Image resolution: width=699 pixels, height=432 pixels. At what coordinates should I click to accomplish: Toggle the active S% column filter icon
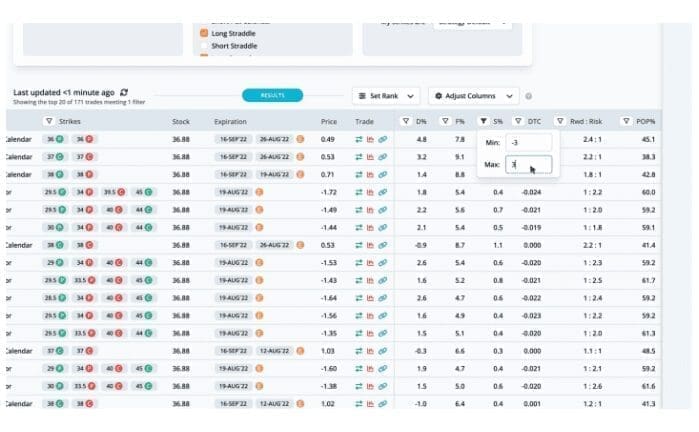tap(483, 121)
